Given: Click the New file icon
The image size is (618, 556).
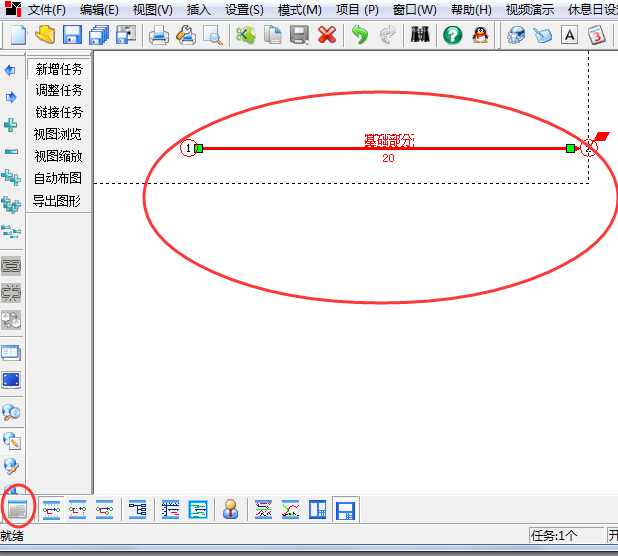Looking at the screenshot, I should [18, 36].
